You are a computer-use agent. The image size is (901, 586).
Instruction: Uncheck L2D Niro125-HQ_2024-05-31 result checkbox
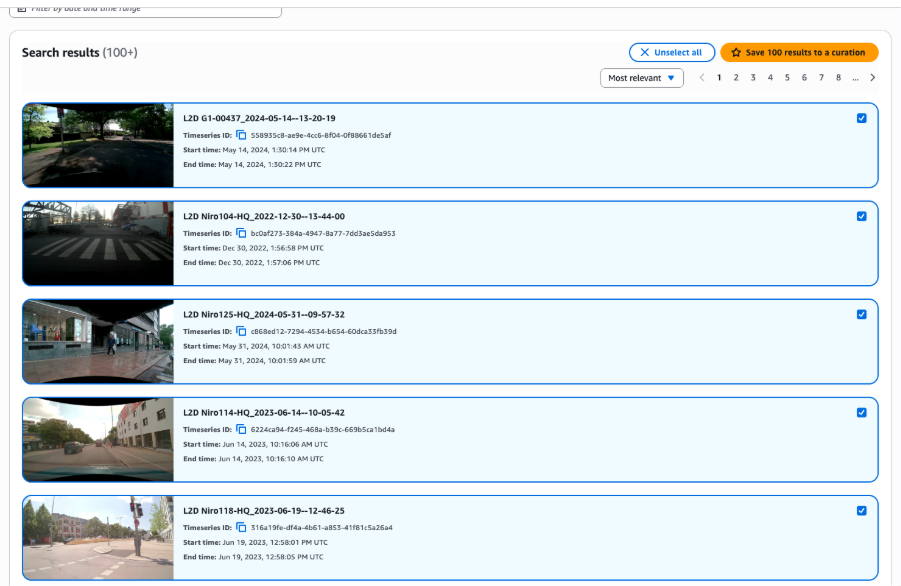coord(861,315)
